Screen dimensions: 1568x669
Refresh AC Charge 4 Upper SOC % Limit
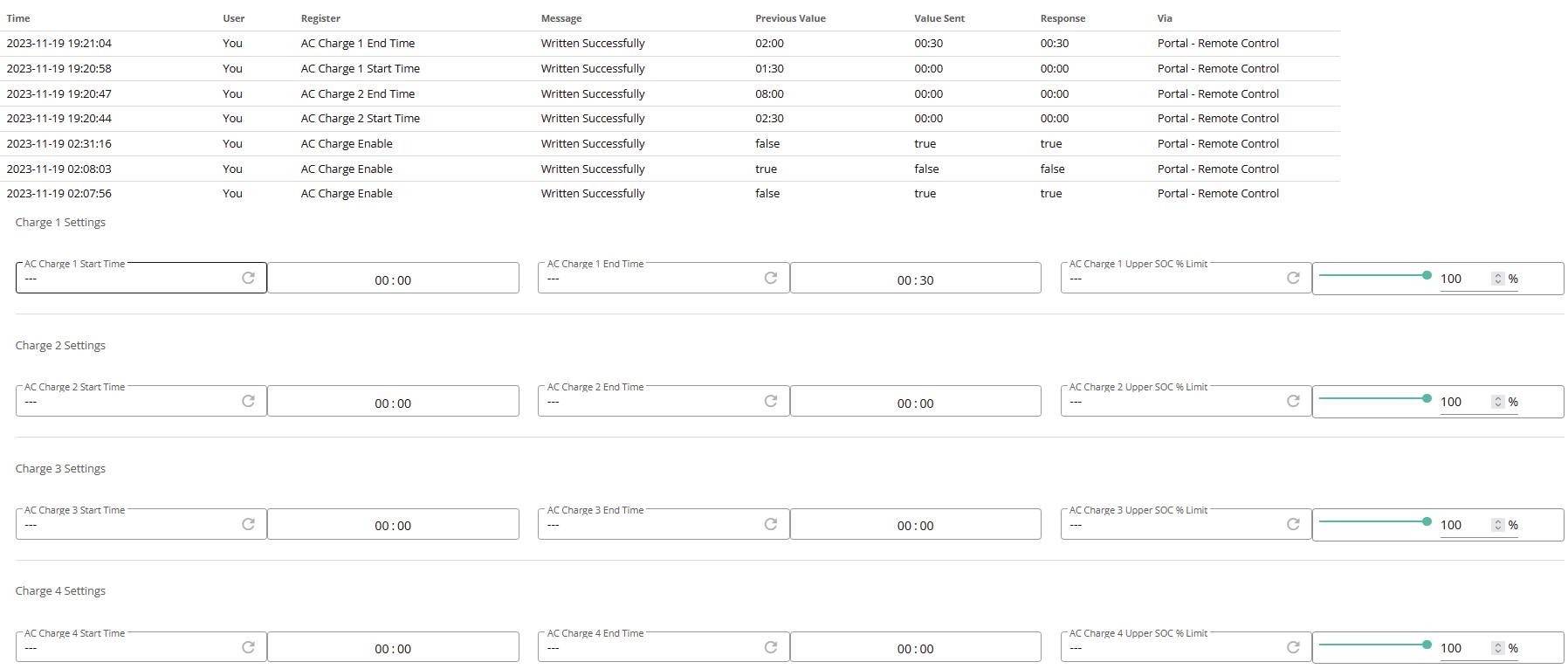click(1293, 647)
